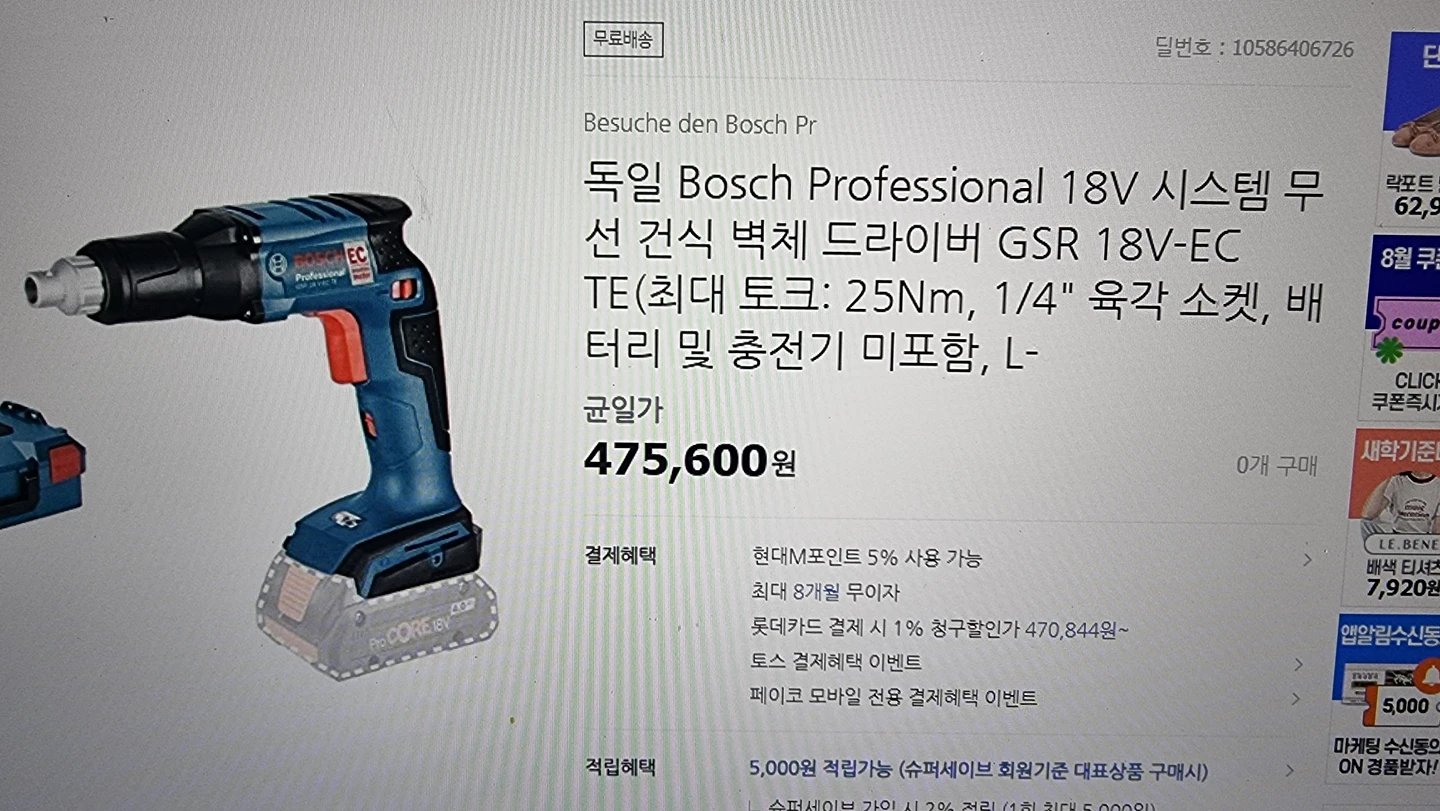The height and width of the screenshot is (811, 1440).
Task: Click the bell icon on app notification banner
Action: [1426, 678]
